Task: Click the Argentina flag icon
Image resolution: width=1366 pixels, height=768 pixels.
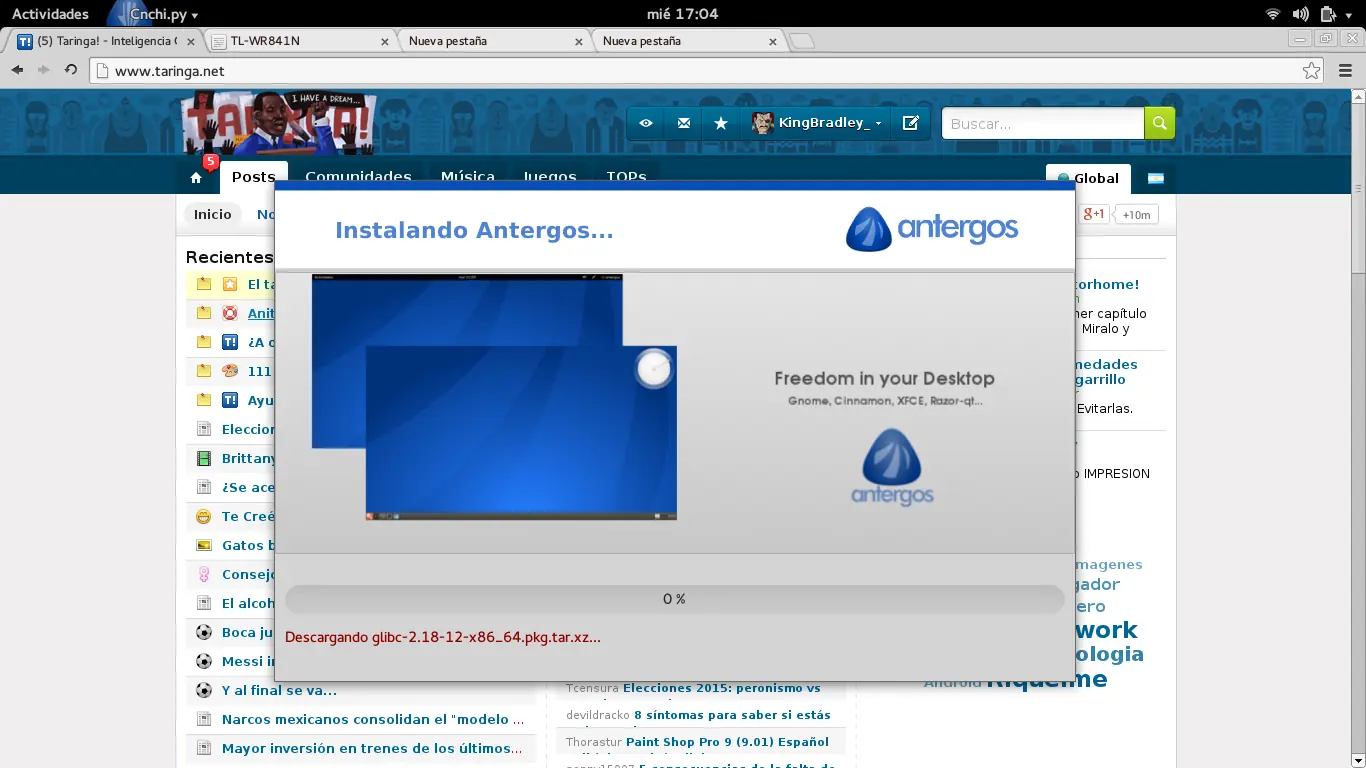Action: 1155,178
